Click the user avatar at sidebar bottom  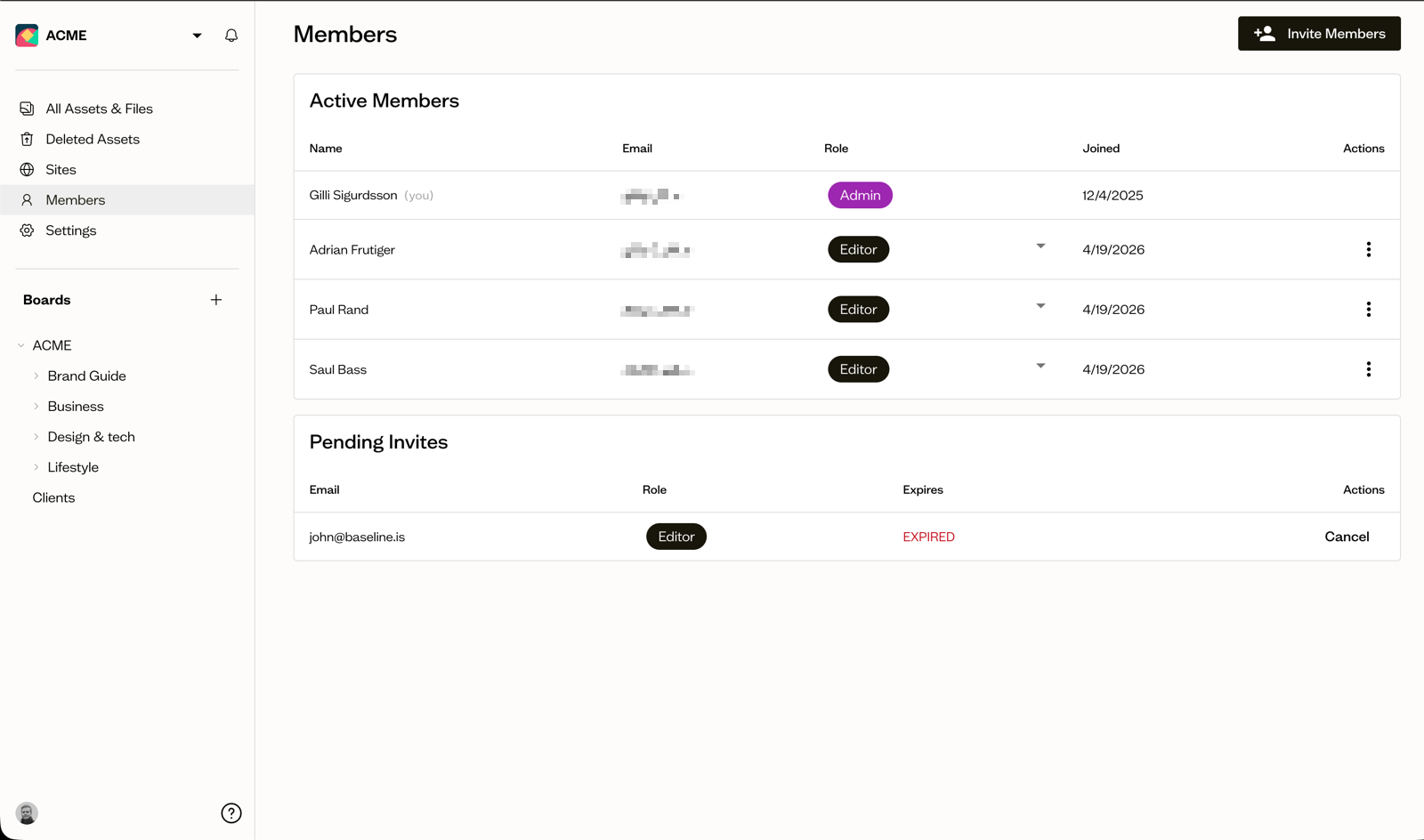[27, 813]
